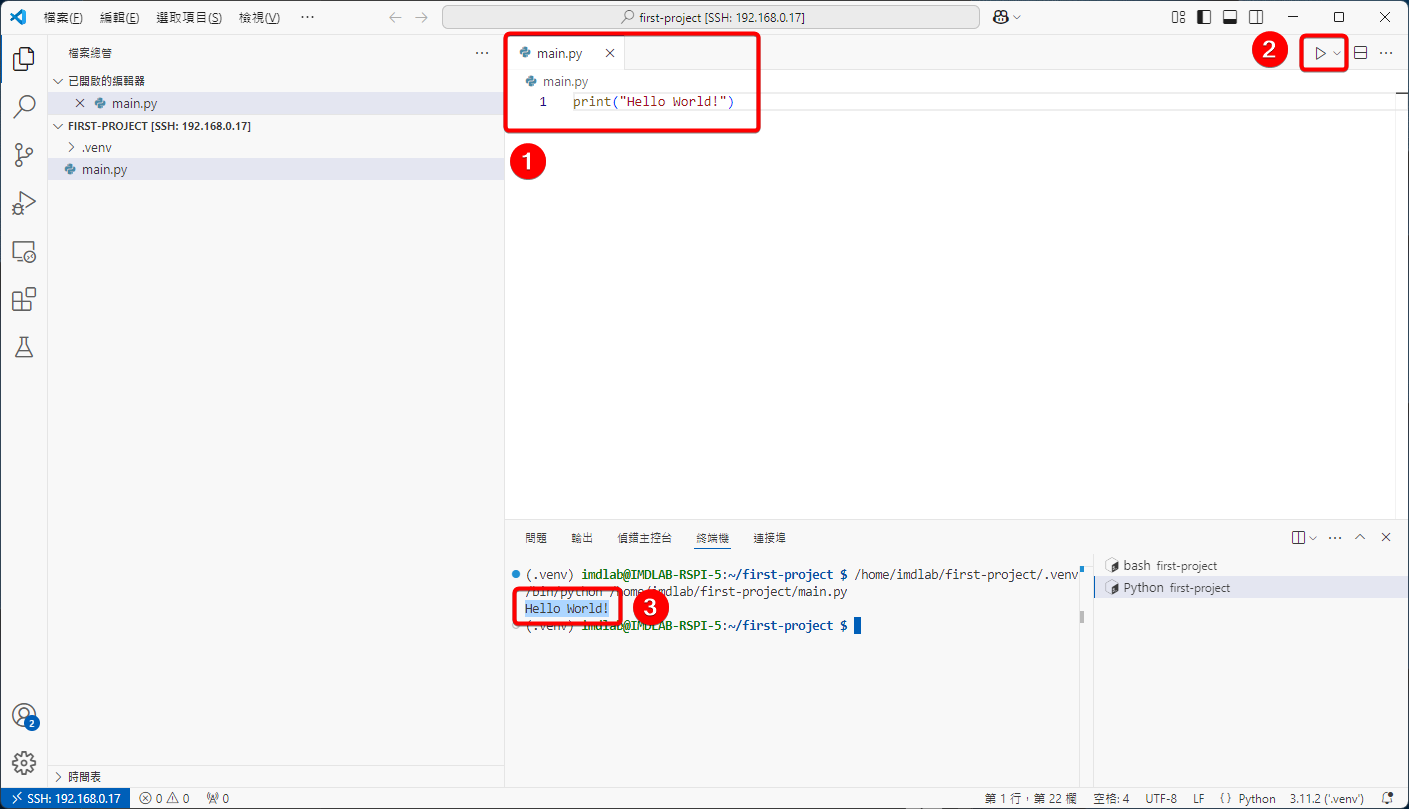The width and height of the screenshot is (1409, 809).
Task: Toggle the primary sidebar layout button
Action: [1204, 17]
